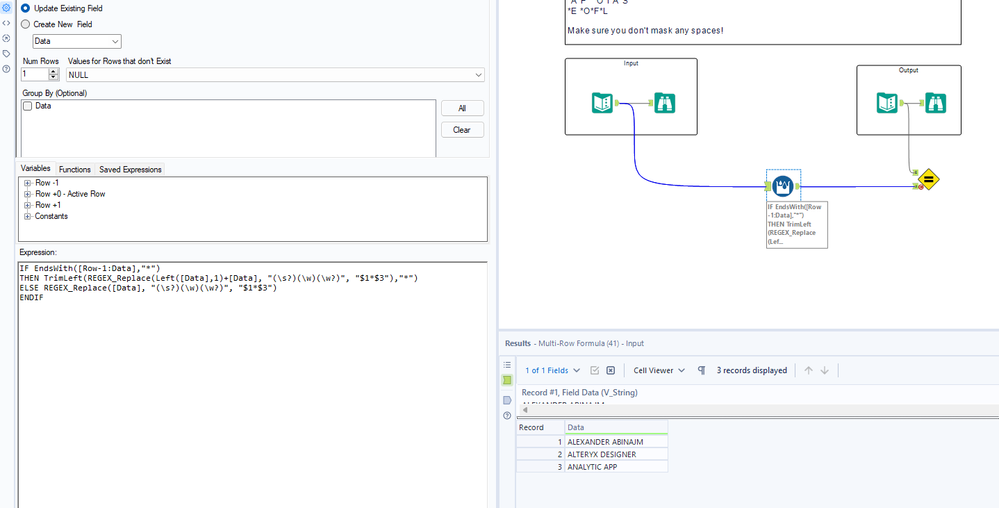Click the All button beside Group By
The width and height of the screenshot is (999, 508).
coord(462,108)
